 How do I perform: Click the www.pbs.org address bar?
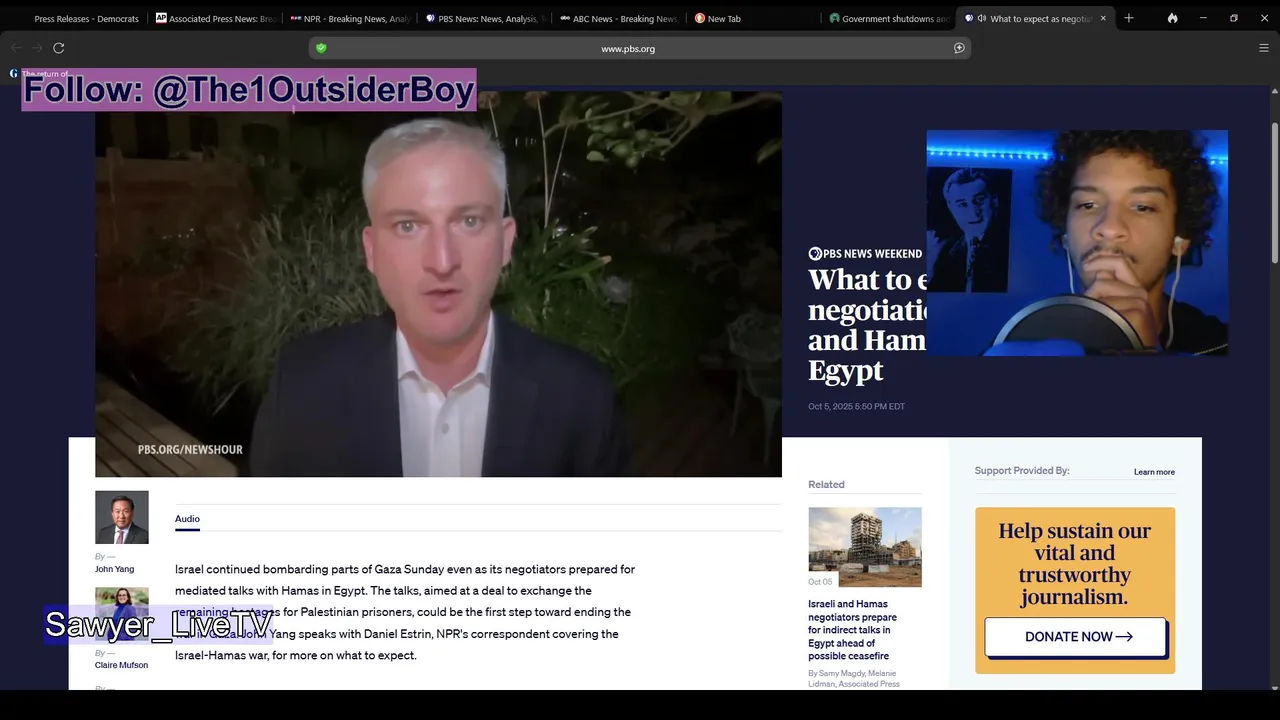[x=639, y=48]
